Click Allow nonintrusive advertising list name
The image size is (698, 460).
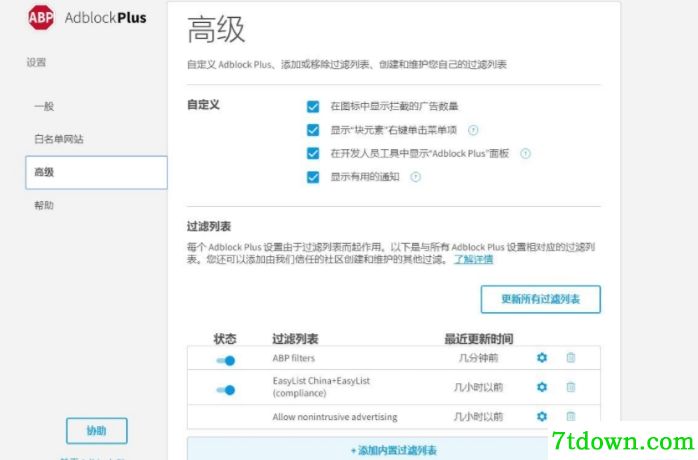(x=335, y=417)
